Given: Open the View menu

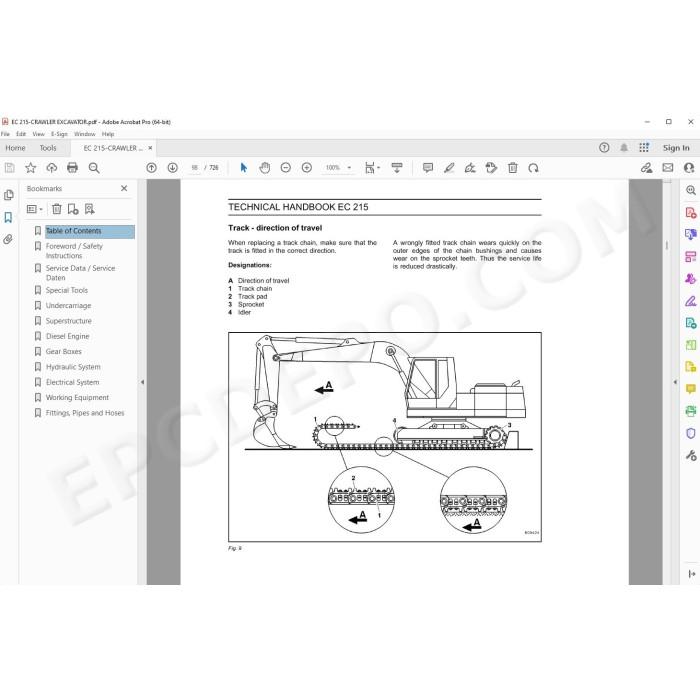Looking at the screenshot, I should [x=38, y=134].
